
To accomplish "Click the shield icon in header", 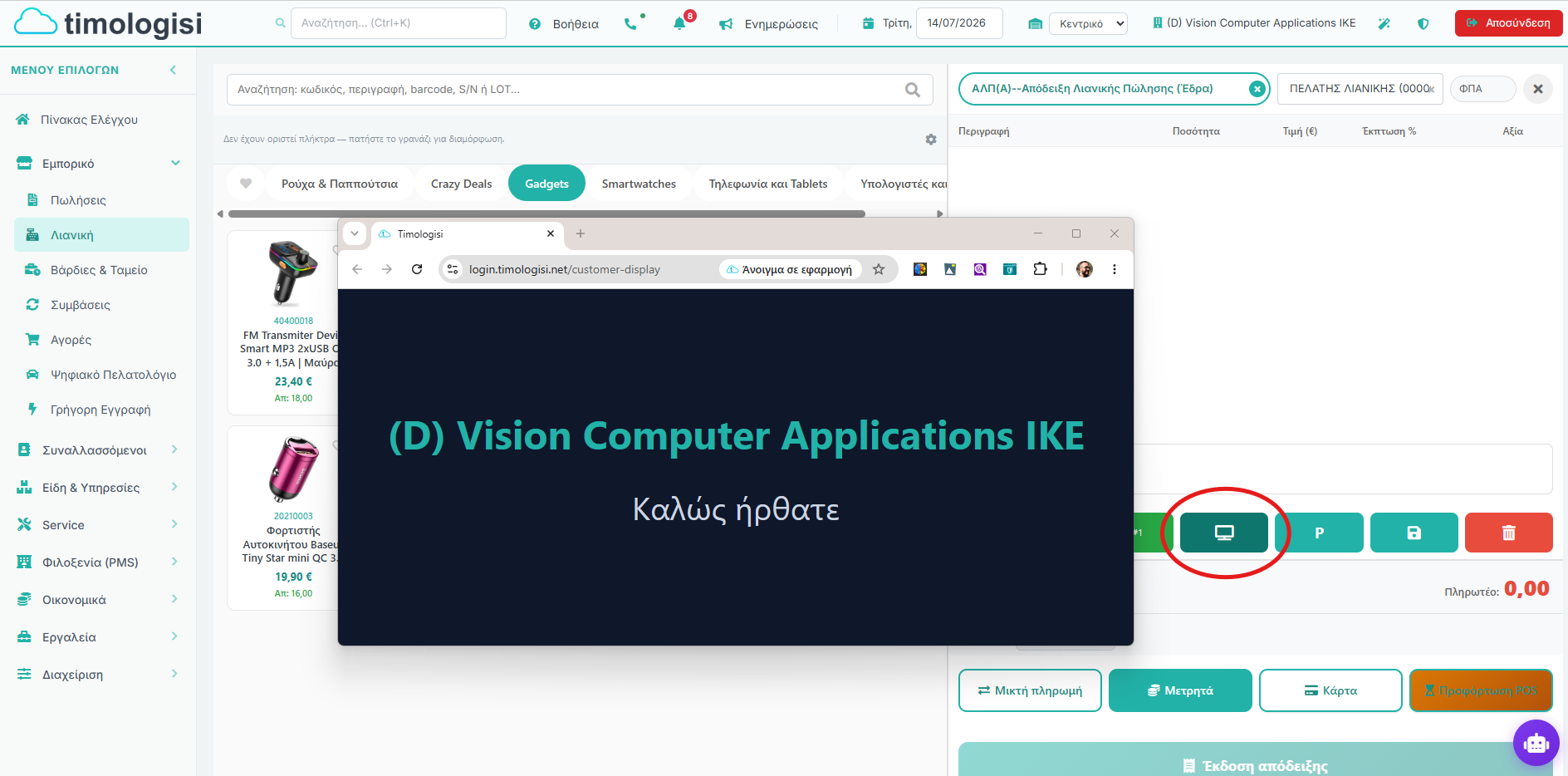I will (x=1423, y=23).
